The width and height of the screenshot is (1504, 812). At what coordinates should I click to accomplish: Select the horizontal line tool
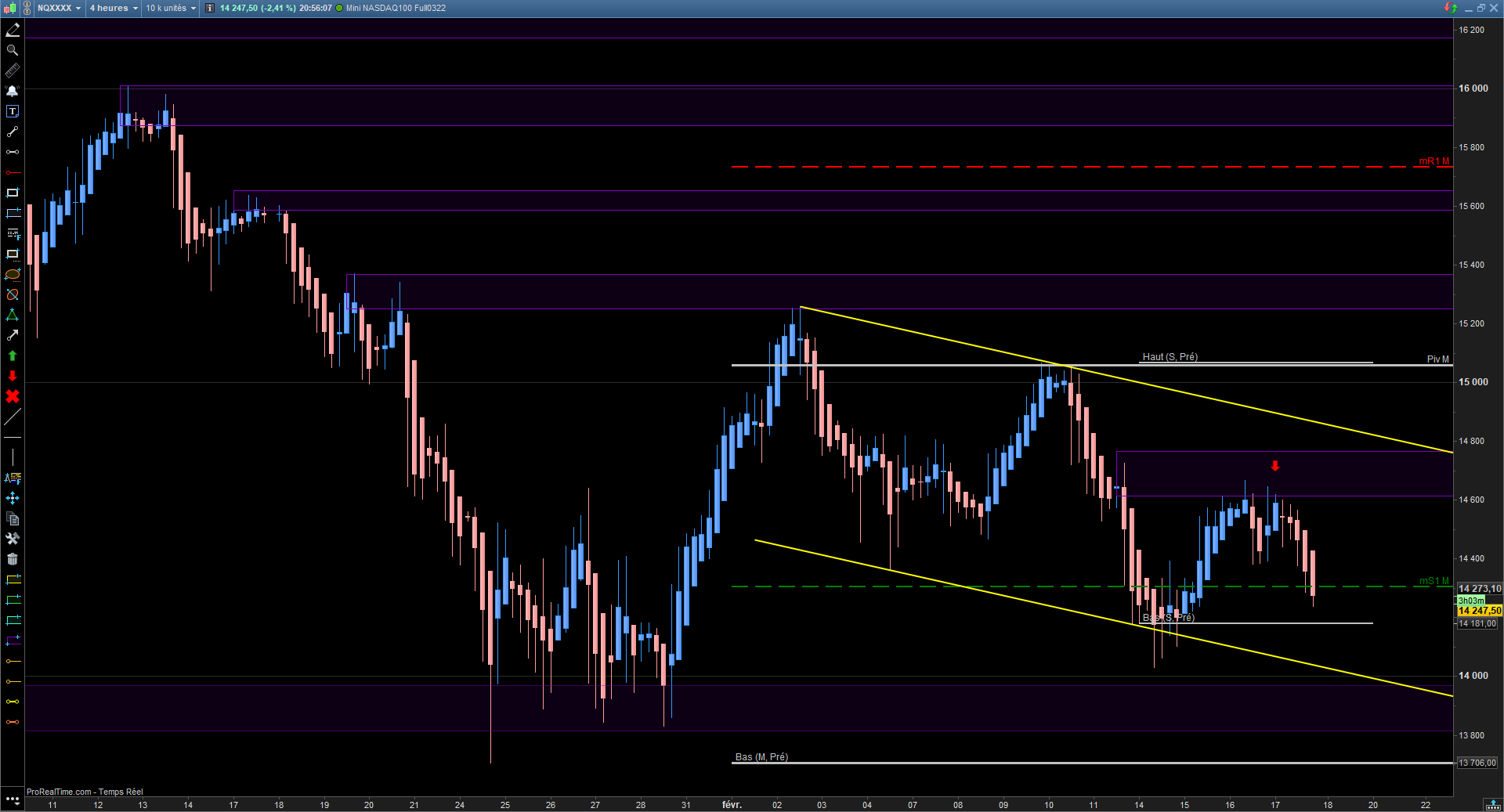[x=13, y=437]
